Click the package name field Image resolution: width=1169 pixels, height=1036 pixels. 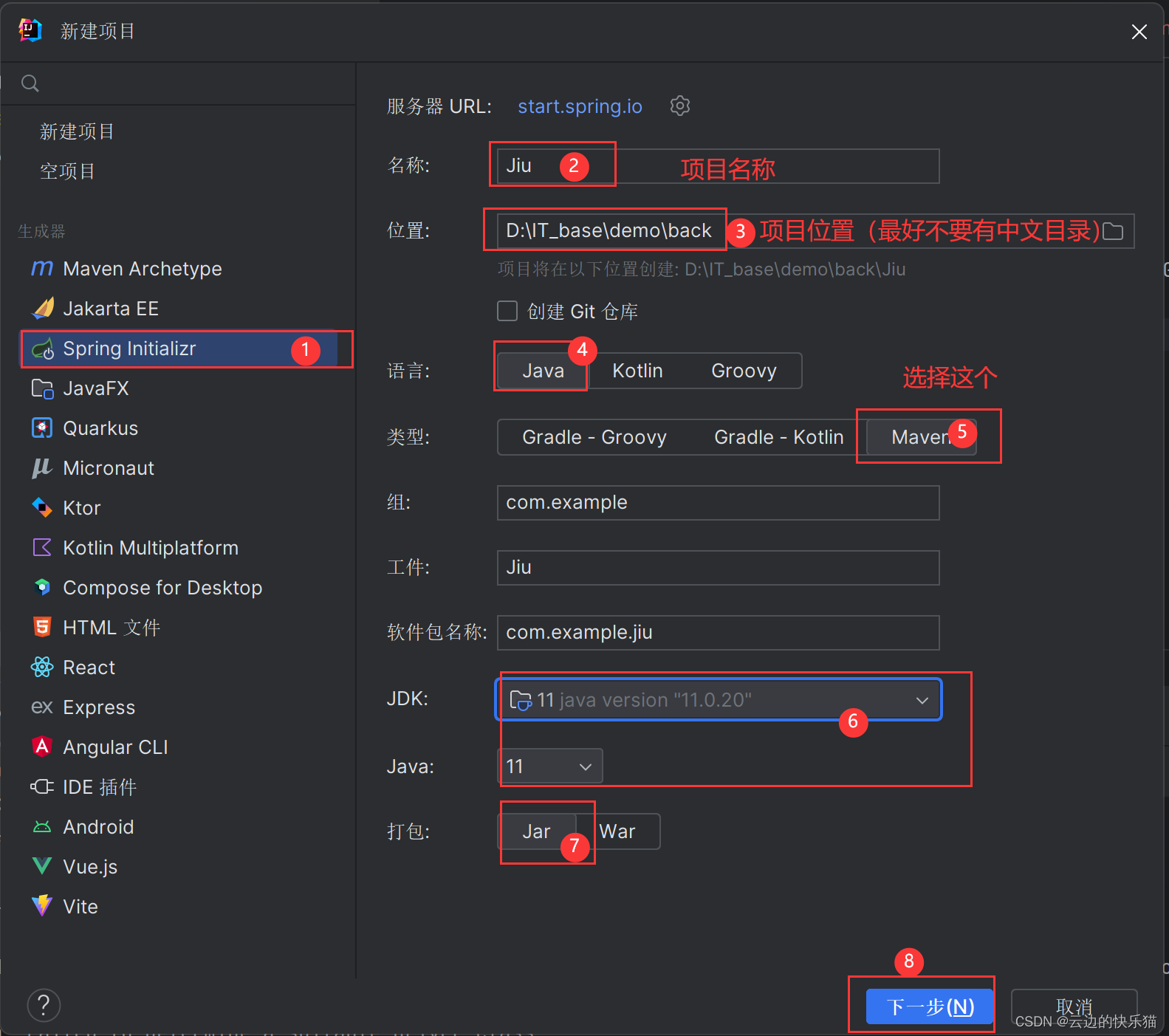coord(719,633)
